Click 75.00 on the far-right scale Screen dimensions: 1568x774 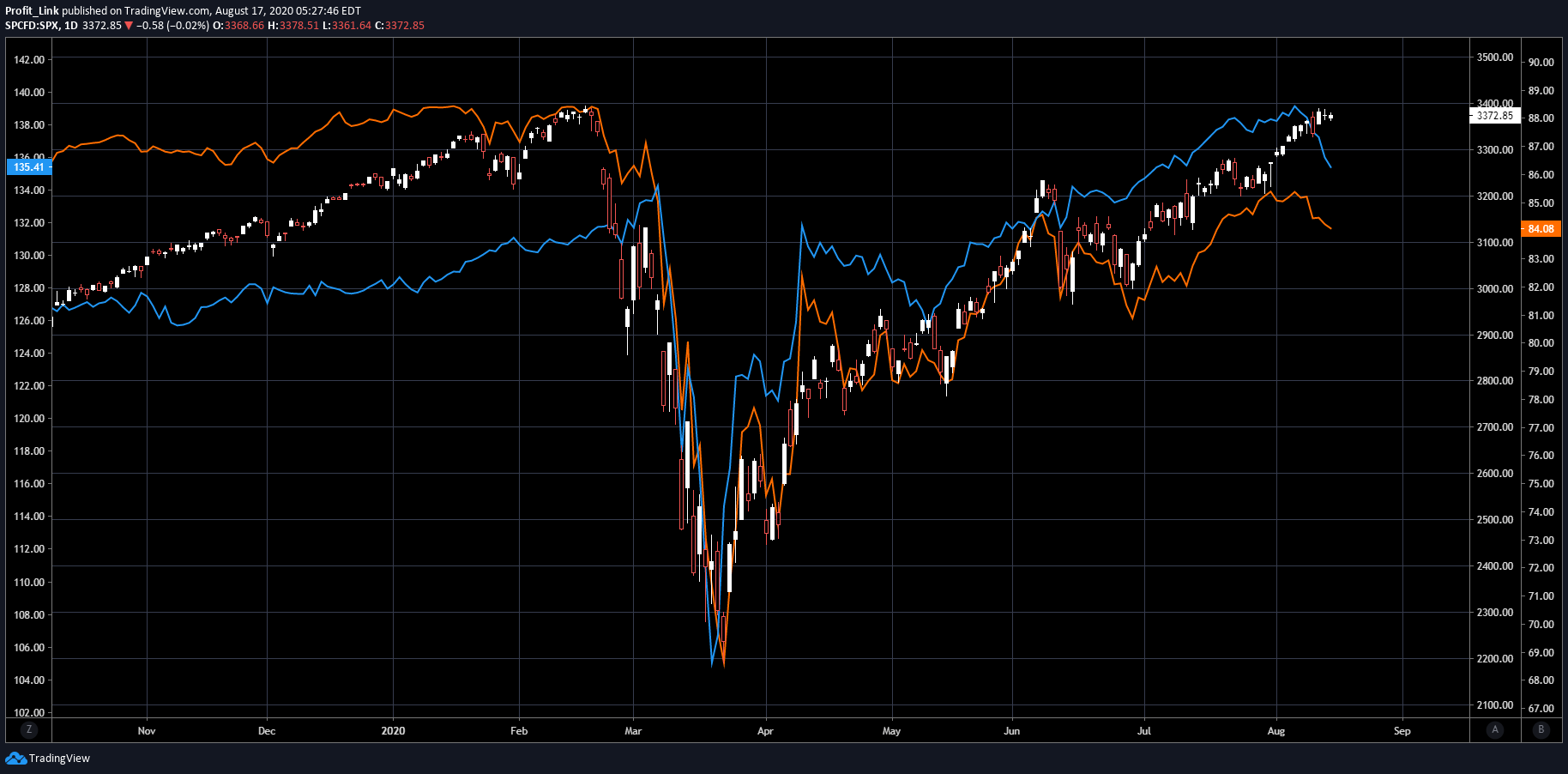[x=1541, y=484]
